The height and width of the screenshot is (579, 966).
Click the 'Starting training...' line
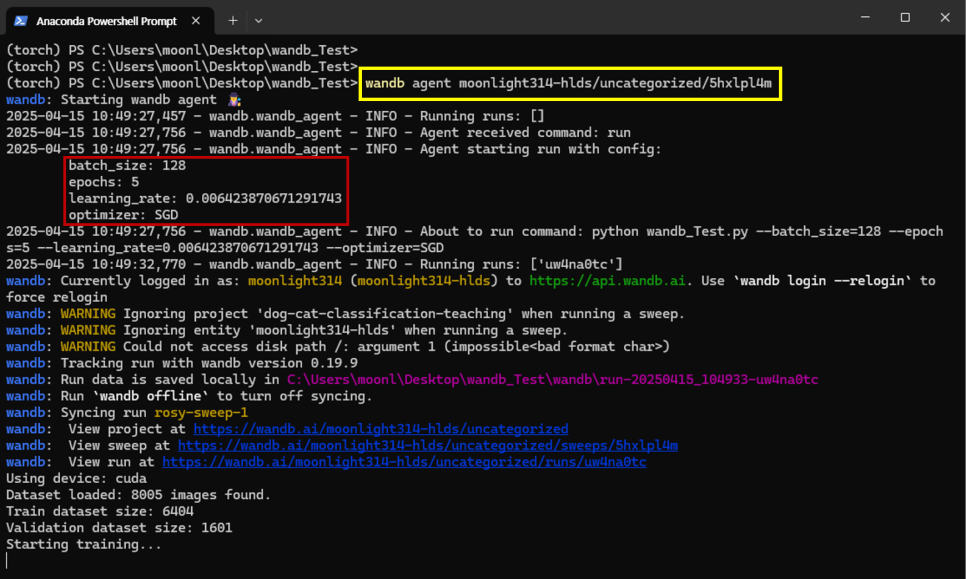click(84, 545)
